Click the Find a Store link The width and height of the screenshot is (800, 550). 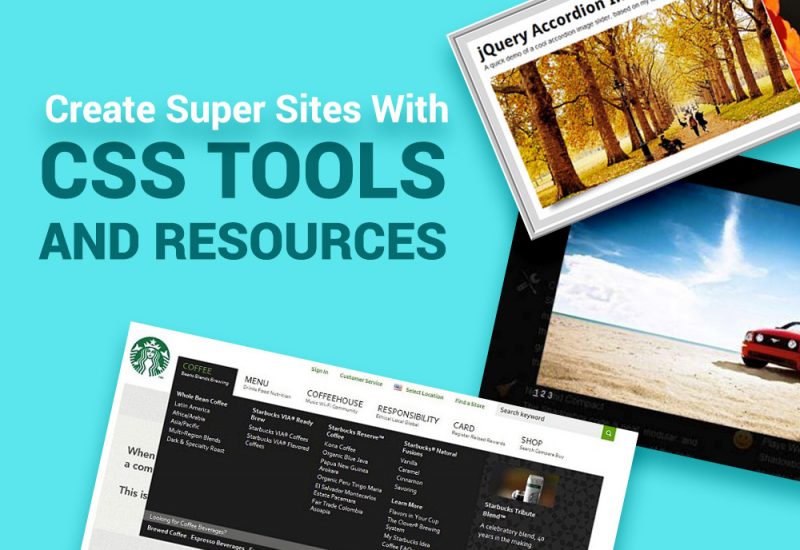[469, 404]
